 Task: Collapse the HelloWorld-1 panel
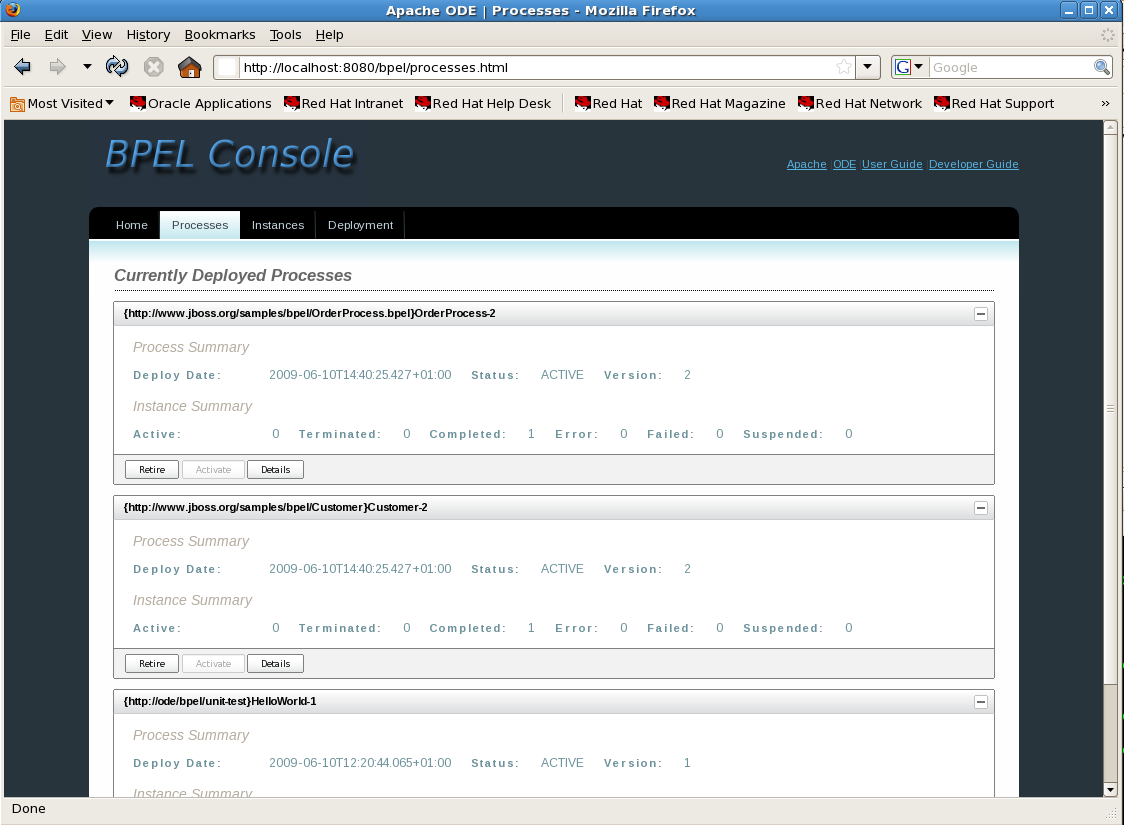(981, 702)
